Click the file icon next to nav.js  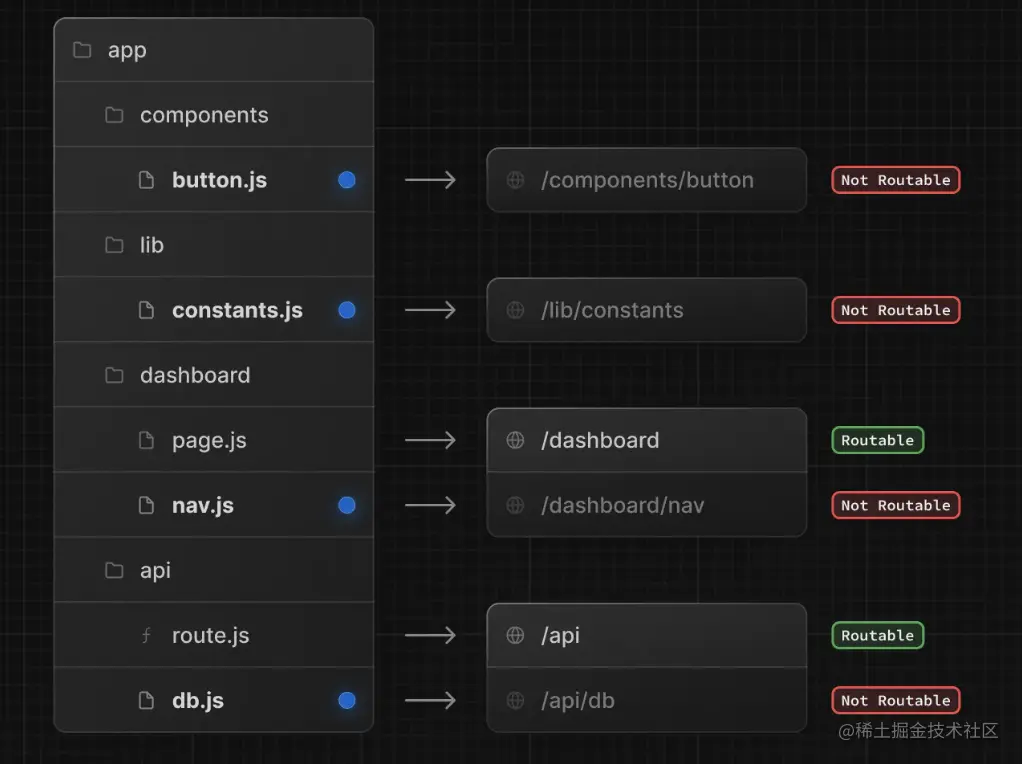[x=147, y=505]
